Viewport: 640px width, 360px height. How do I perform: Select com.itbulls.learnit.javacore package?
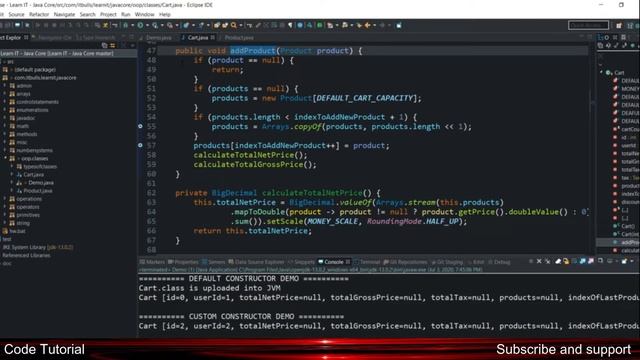pos(45,78)
